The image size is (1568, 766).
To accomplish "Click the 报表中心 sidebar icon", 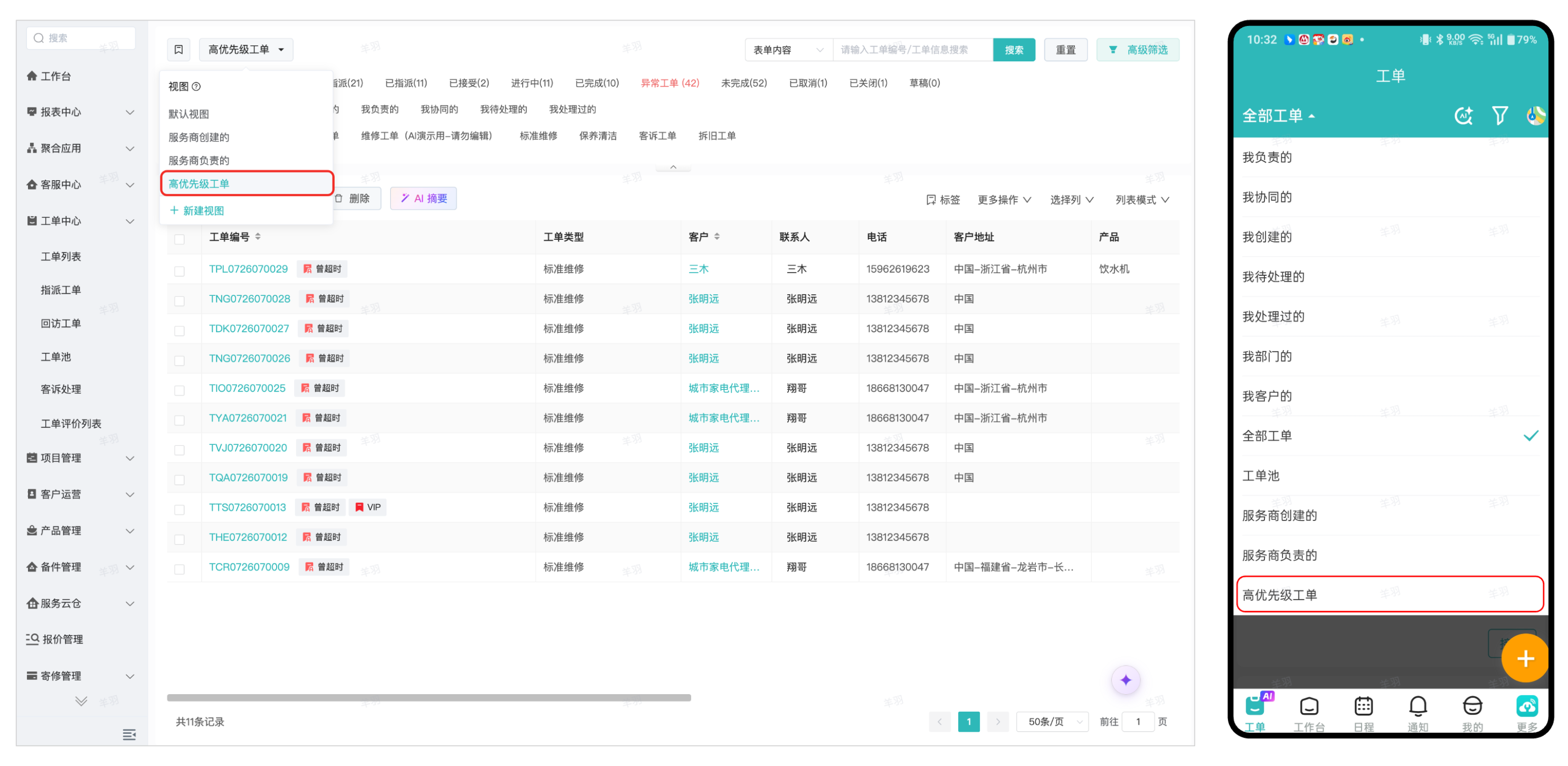I will click(32, 112).
